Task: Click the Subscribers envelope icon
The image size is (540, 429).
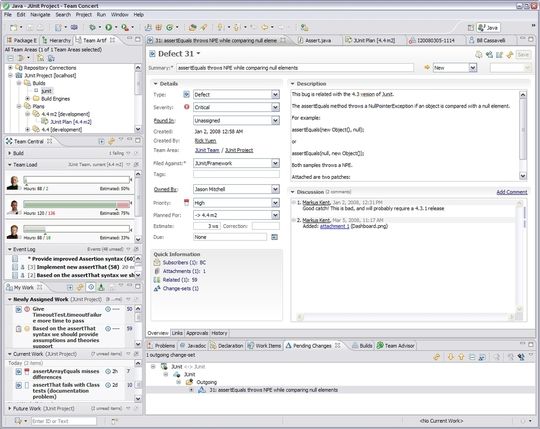Action: pyautogui.click(x=157, y=262)
